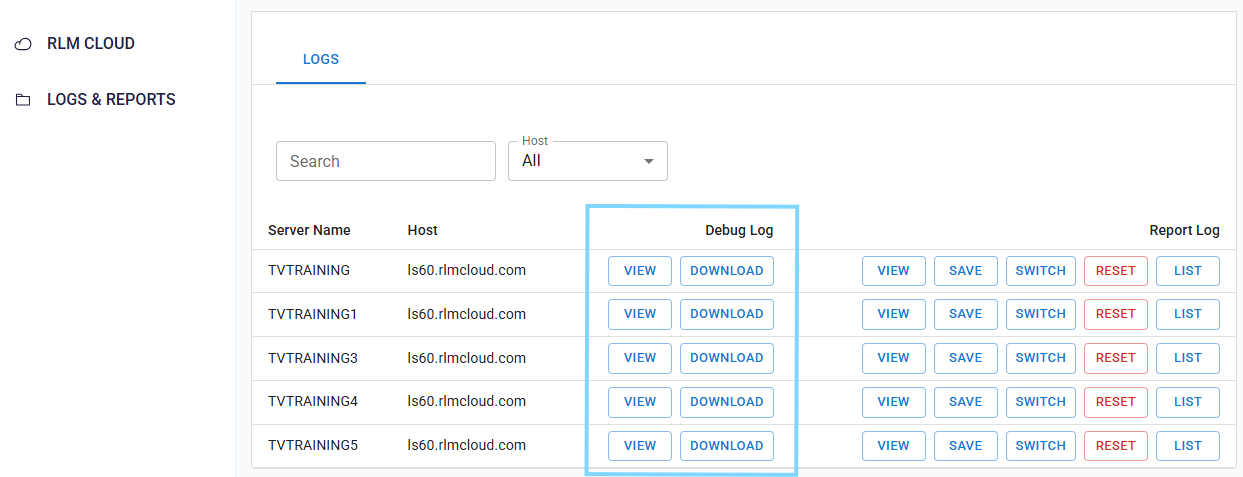1243x477 pixels.
Task: Switch to the LOGS tab
Action: (x=321, y=59)
